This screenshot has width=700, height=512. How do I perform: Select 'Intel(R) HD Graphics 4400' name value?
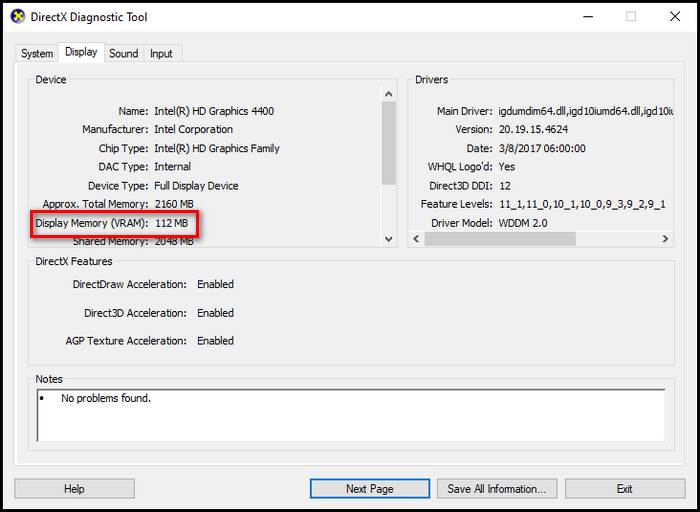click(x=214, y=111)
